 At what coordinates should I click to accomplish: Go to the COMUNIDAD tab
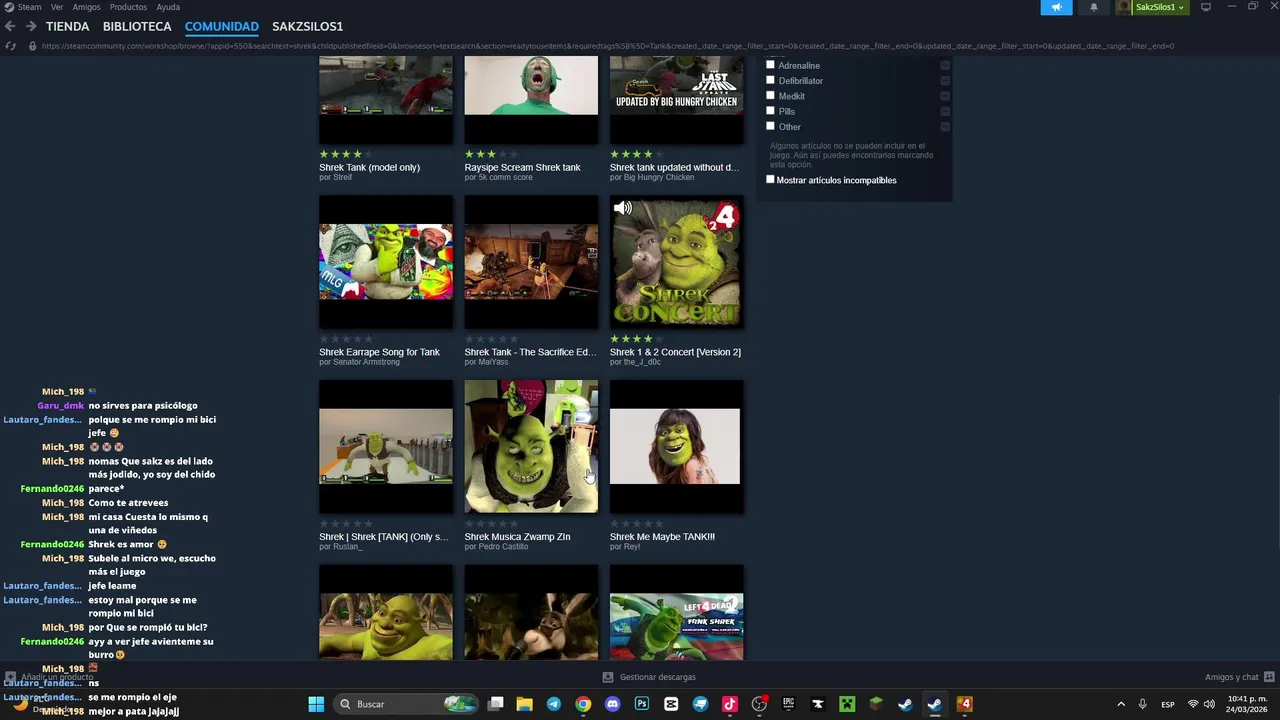221,26
